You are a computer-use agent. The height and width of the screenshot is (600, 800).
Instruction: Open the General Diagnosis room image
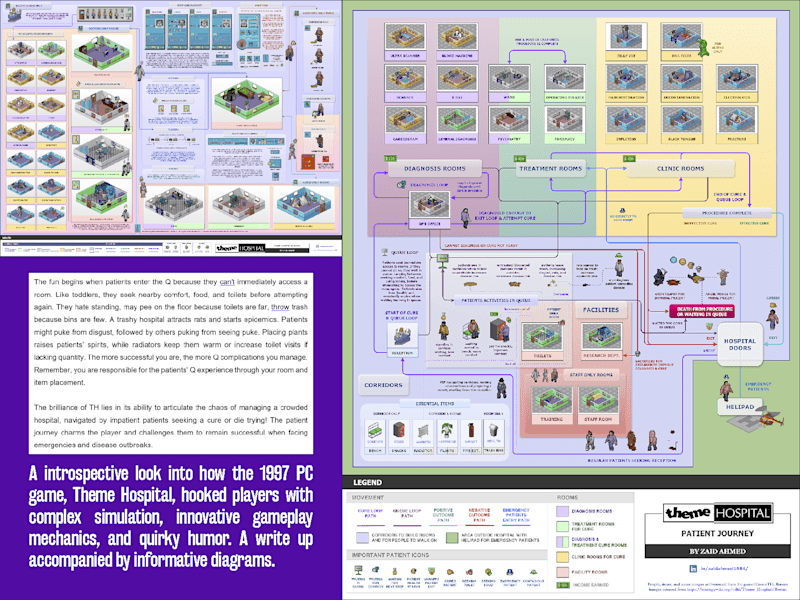457,120
